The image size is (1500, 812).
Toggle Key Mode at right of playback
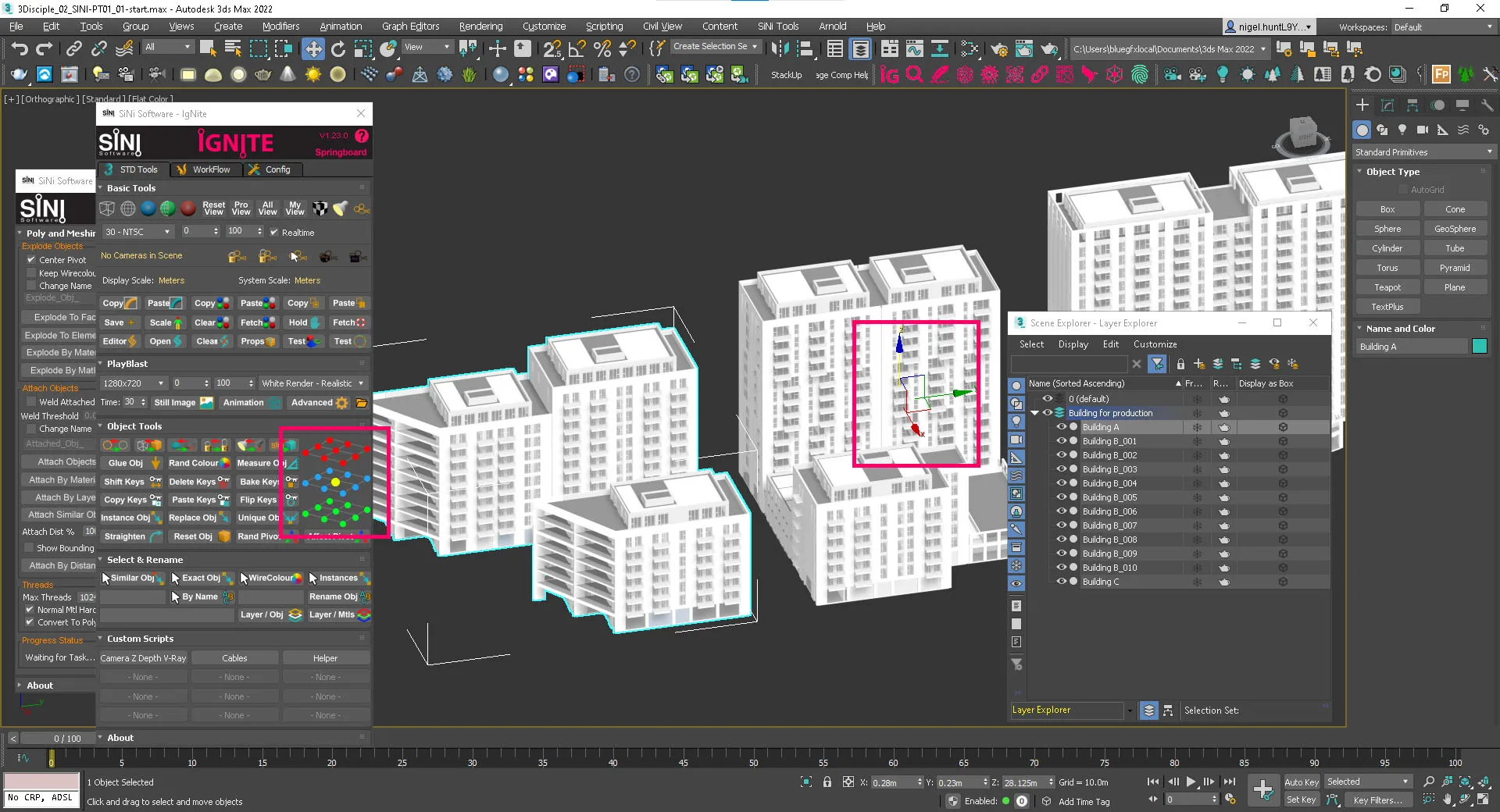[1153, 799]
